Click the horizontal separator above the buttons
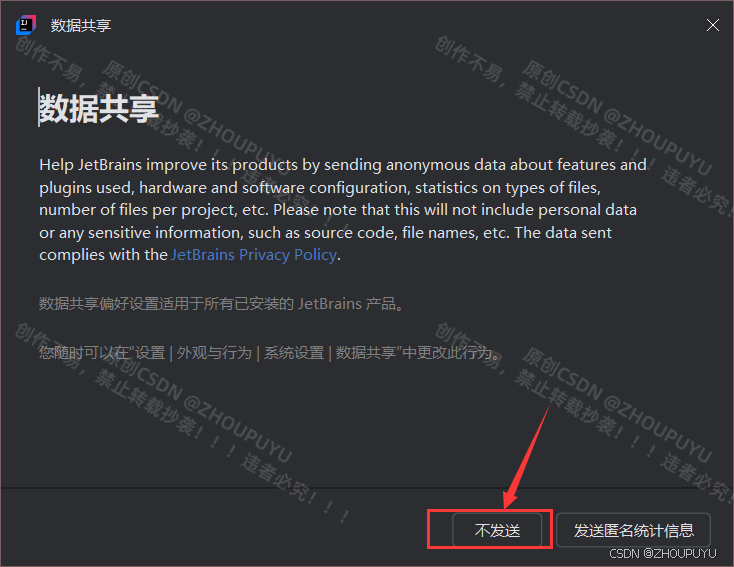 click(x=367, y=488)
